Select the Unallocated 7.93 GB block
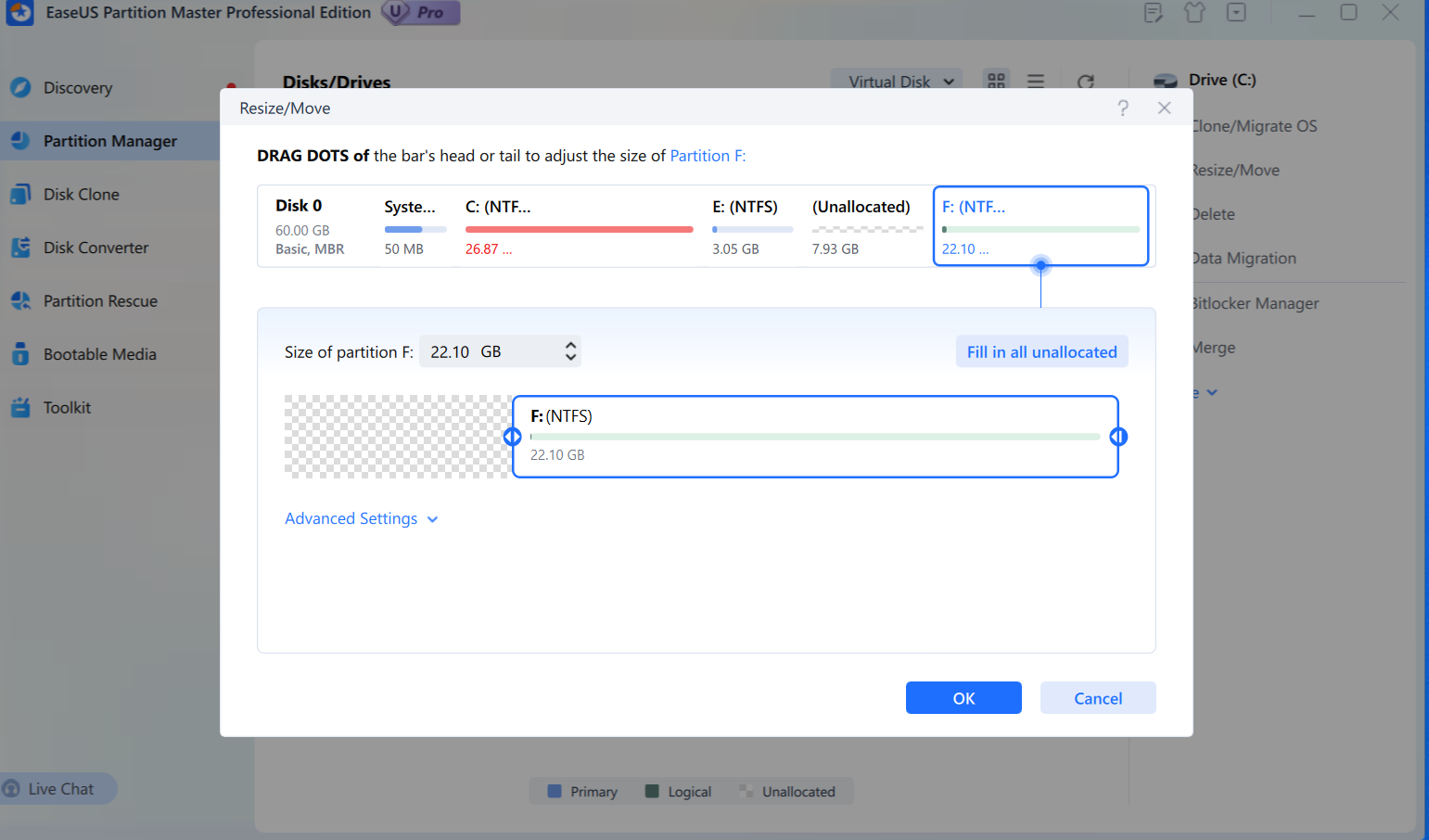This screenshot has width=1429, height=840. pos(867,227)
